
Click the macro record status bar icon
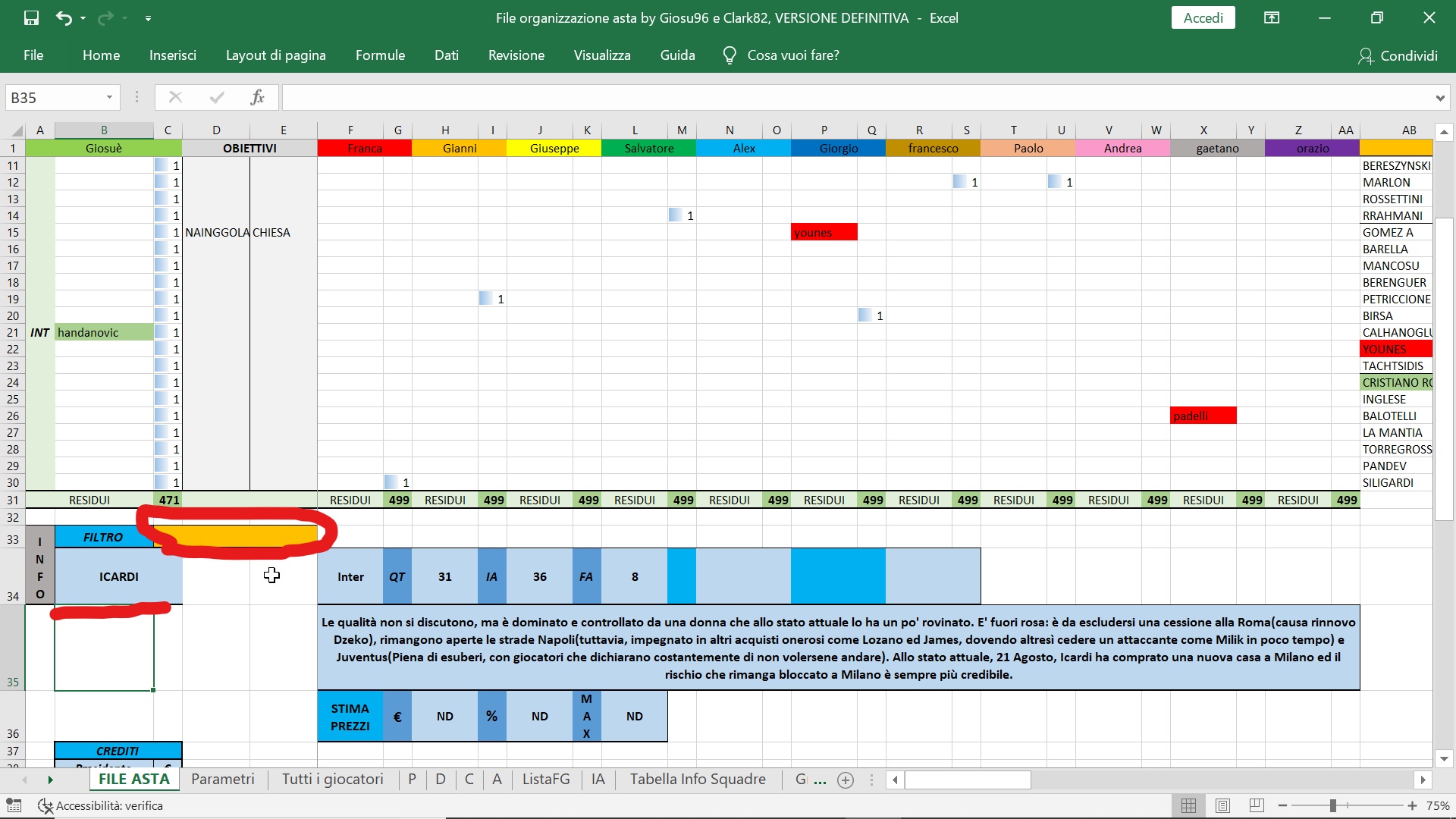pos(14,805)
